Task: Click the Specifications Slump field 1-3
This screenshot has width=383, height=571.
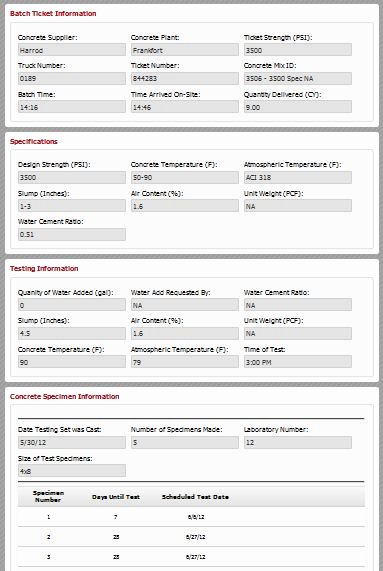Action: pyautogui.click(x=72, y=206)
